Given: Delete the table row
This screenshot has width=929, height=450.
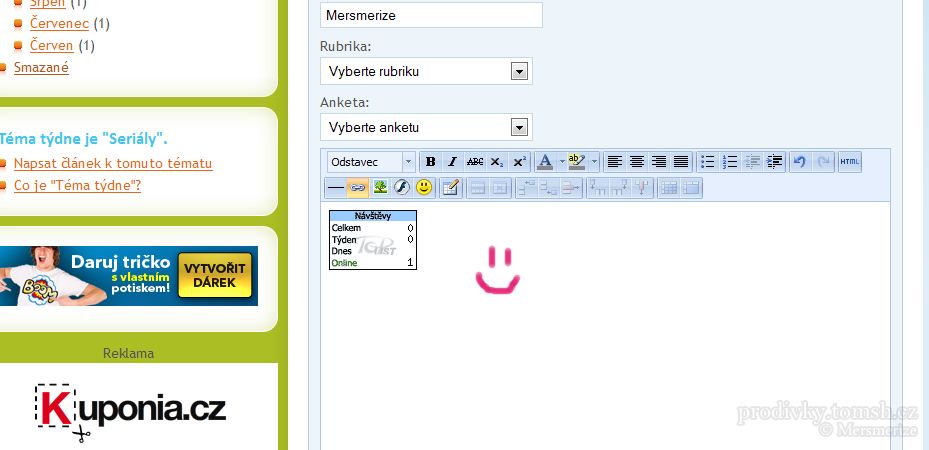Looking at the screenshot, I should tap(571, 188).
